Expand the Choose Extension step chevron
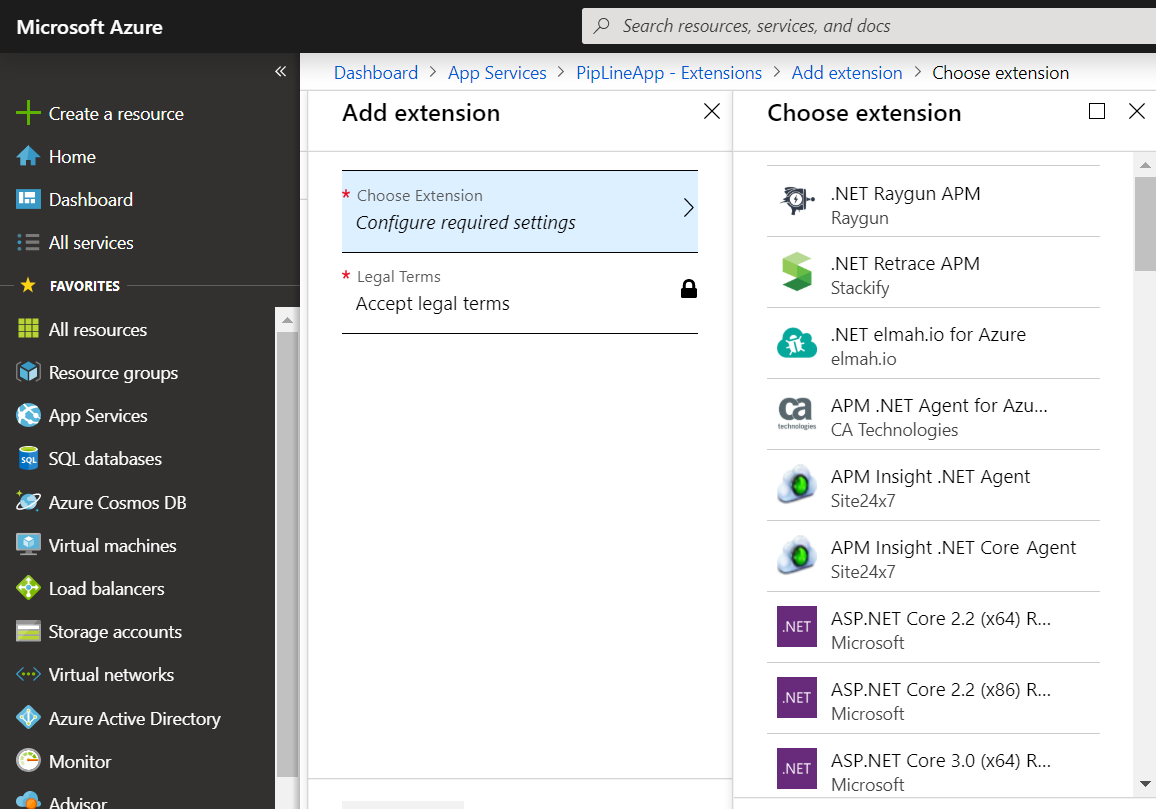Viewport: 1156px width, 809px height. tap(688, 208)
